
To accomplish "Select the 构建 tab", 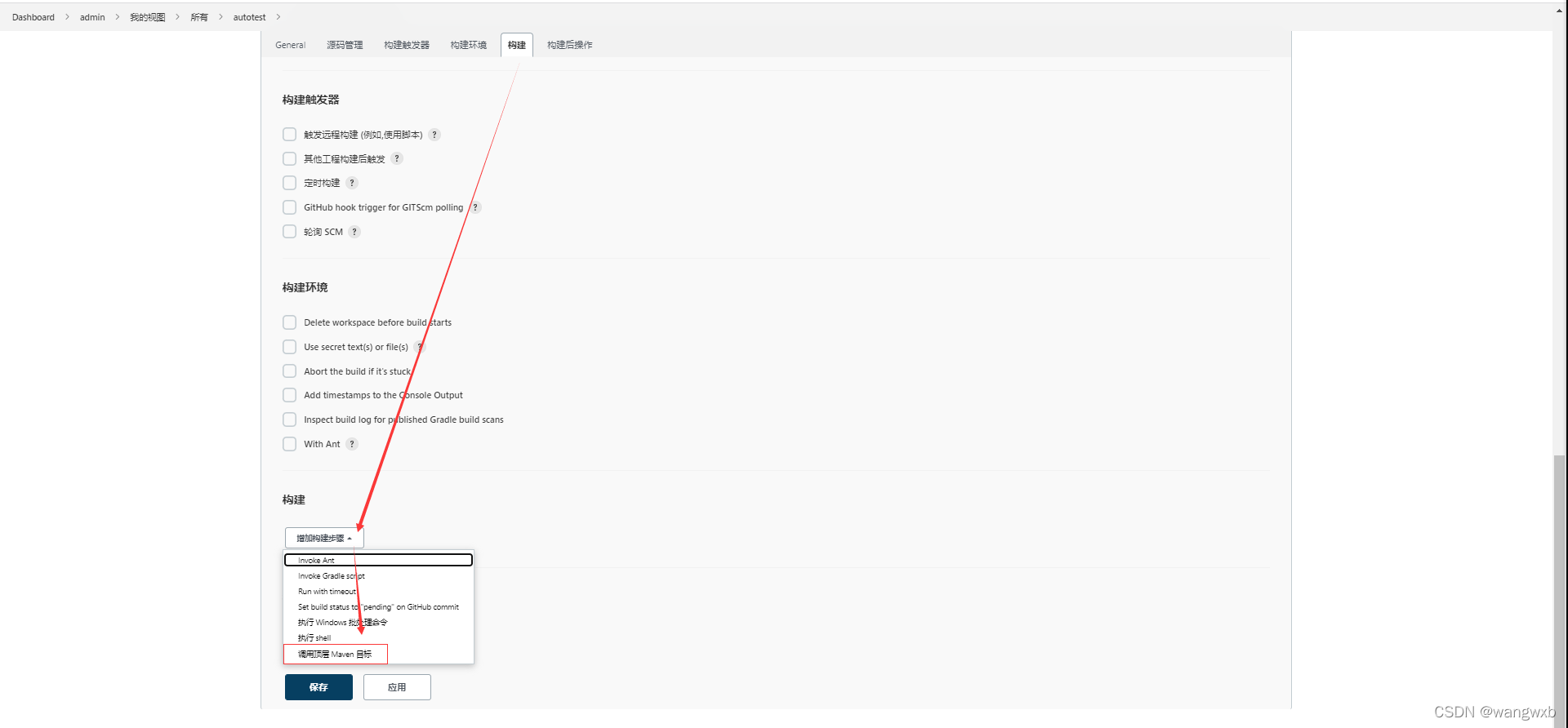I will tap(517, 45).
